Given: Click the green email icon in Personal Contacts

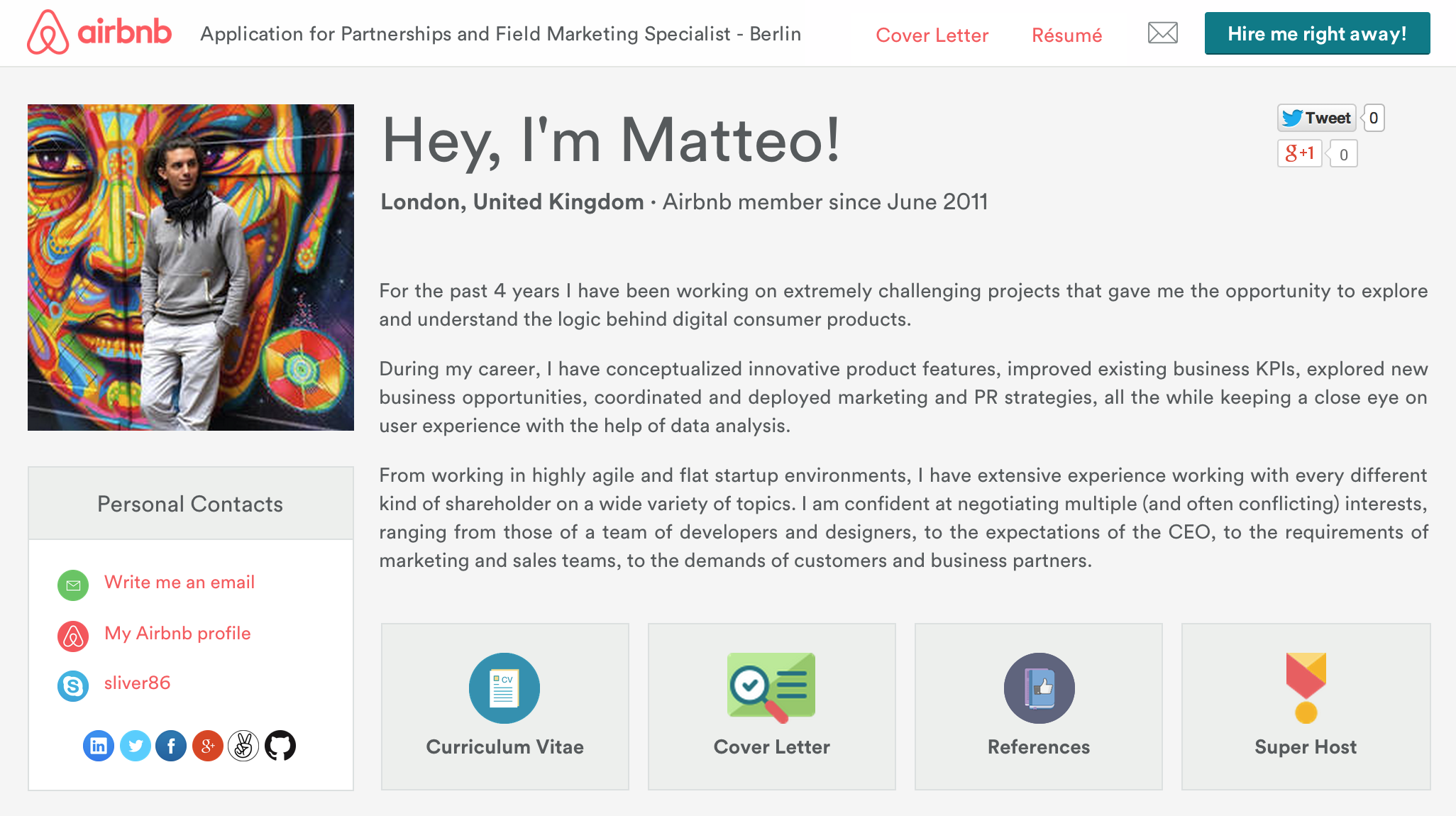Looking at the screenshot, I should [73, 585].
